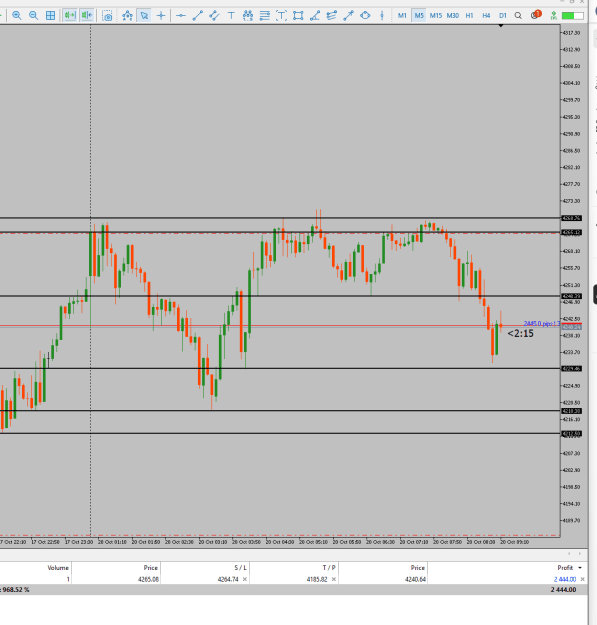Screen dimensions: 597x625
Task: Choose the text label tool
Action: [x=231, y=16]
